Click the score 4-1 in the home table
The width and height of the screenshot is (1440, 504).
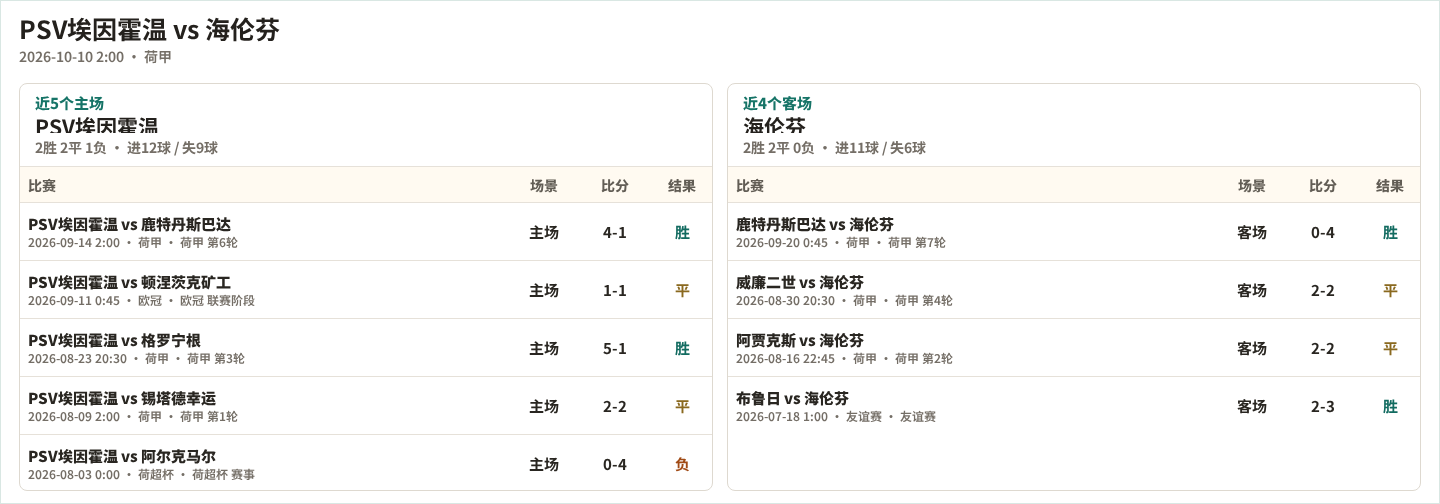pos(615,233)
